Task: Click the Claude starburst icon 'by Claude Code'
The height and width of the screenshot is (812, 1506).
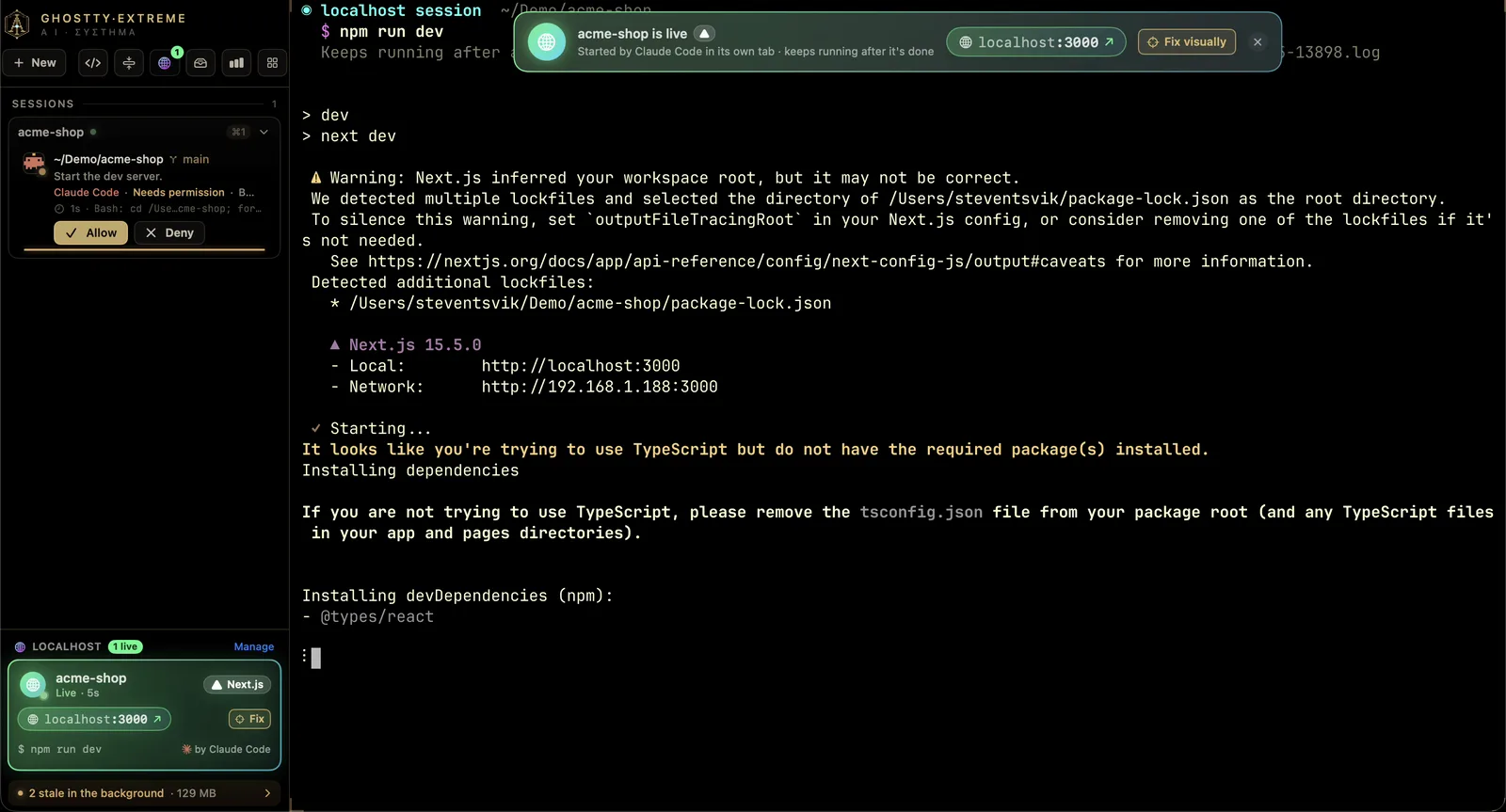Action: pyautogui.click(x=187, y=750)
